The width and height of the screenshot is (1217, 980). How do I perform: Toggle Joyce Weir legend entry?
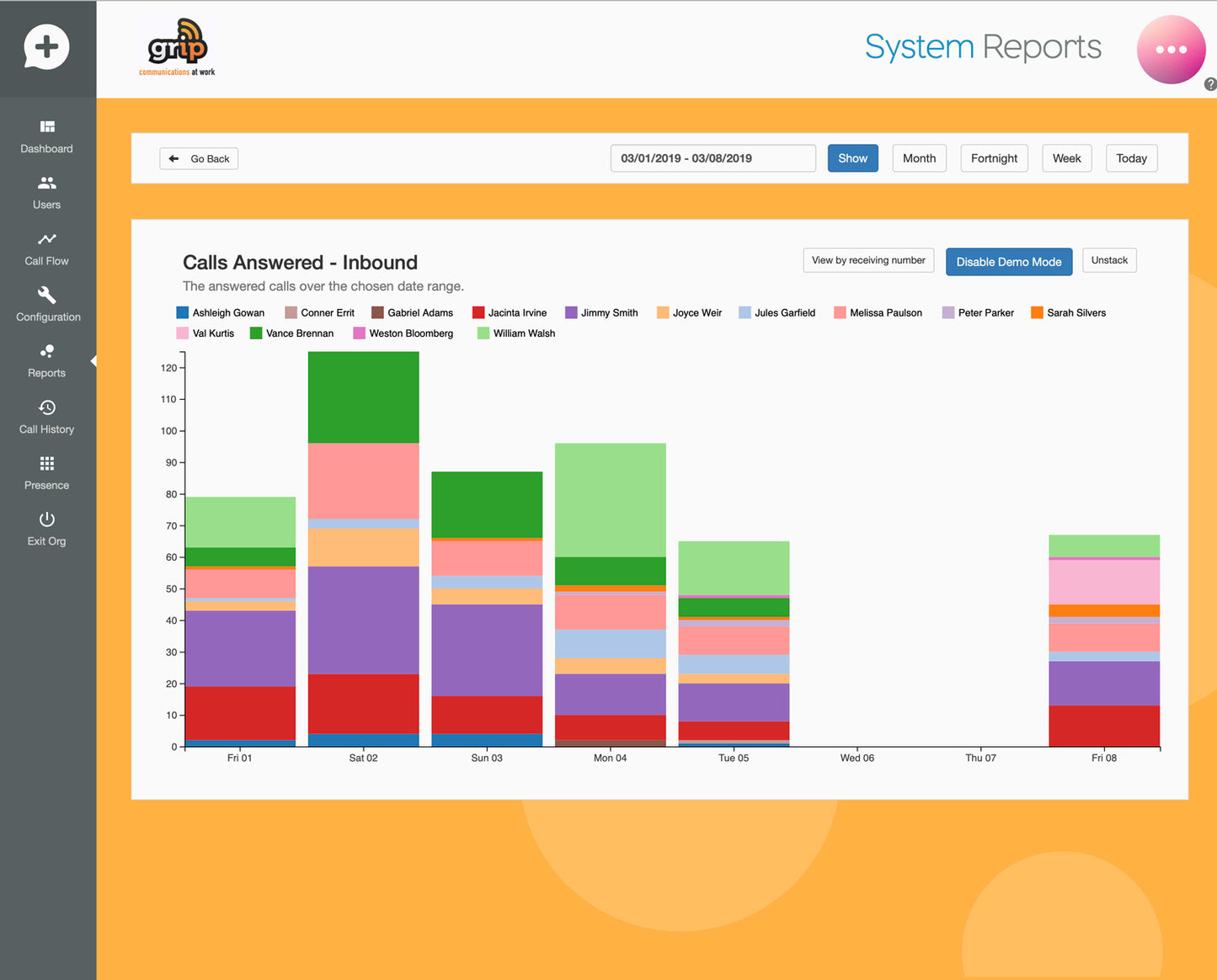pyautogui.click(x=689, y=312)
